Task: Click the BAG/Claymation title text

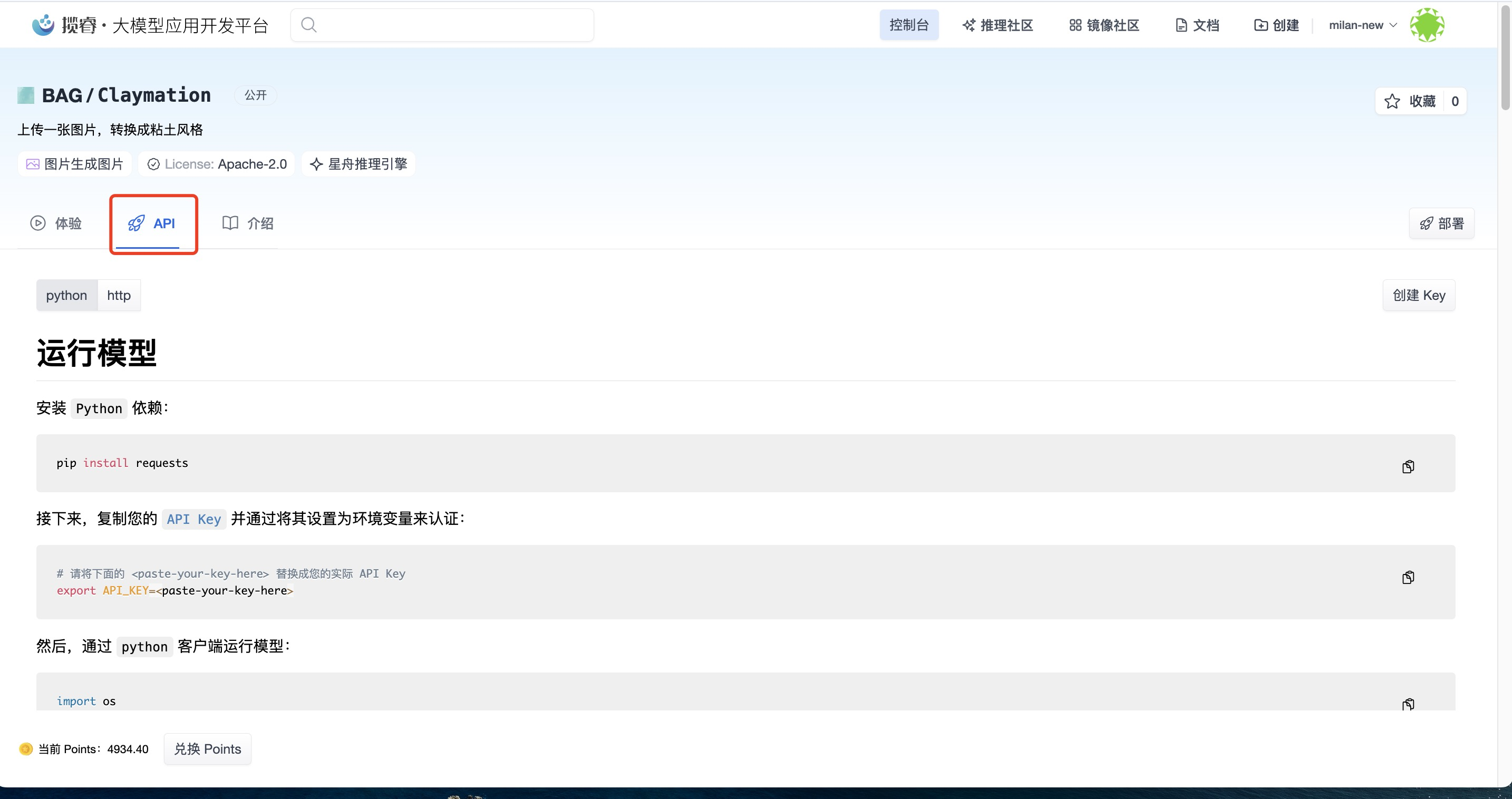Action: pyautogui.click(x=126, y=95)
